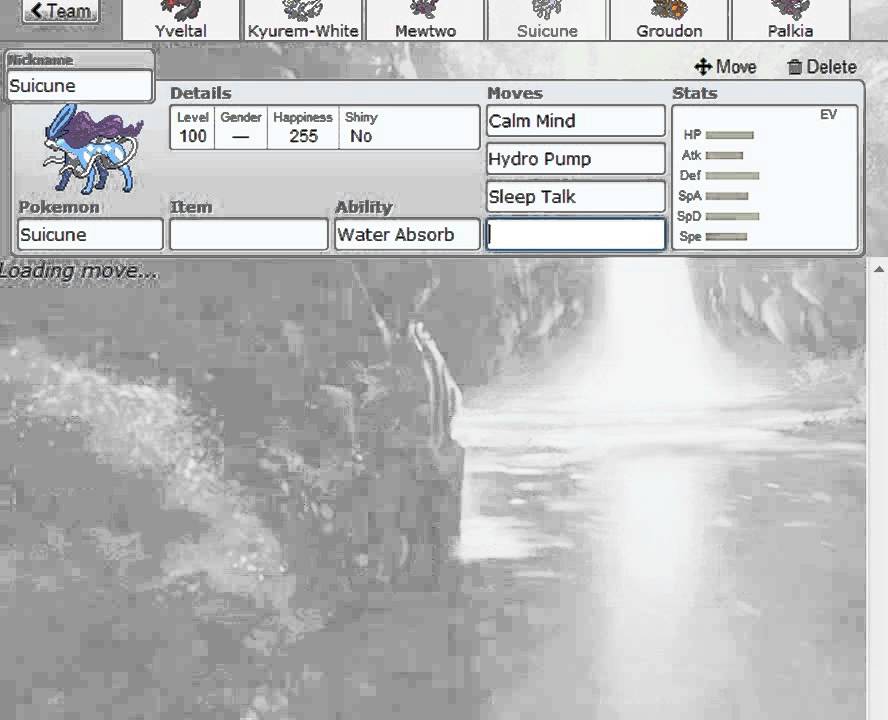Image resolution: width=888 pixels, height=720 pixels.
Task: Click the Groudon tab sprite icon
Action: tap(669, 9)
